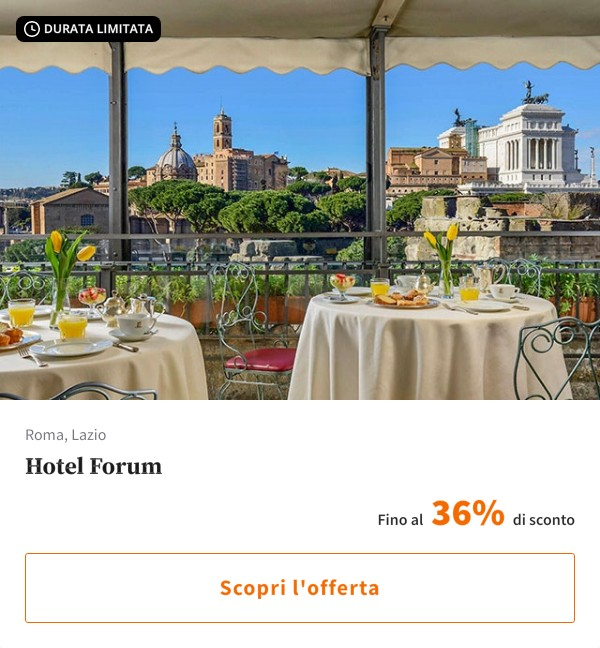Open the Hotel Forum title
Image resolution: width=600 pixels, height=648 pixels.
(93, 466)
